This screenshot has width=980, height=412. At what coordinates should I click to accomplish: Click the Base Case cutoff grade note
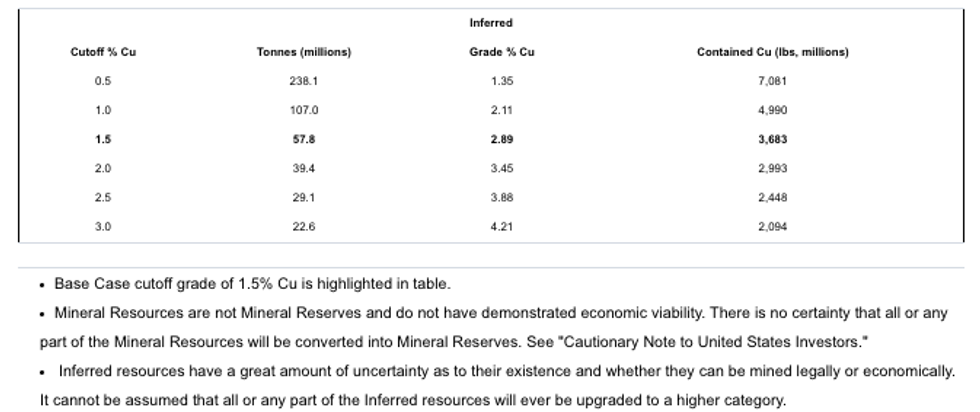[252, 284]
